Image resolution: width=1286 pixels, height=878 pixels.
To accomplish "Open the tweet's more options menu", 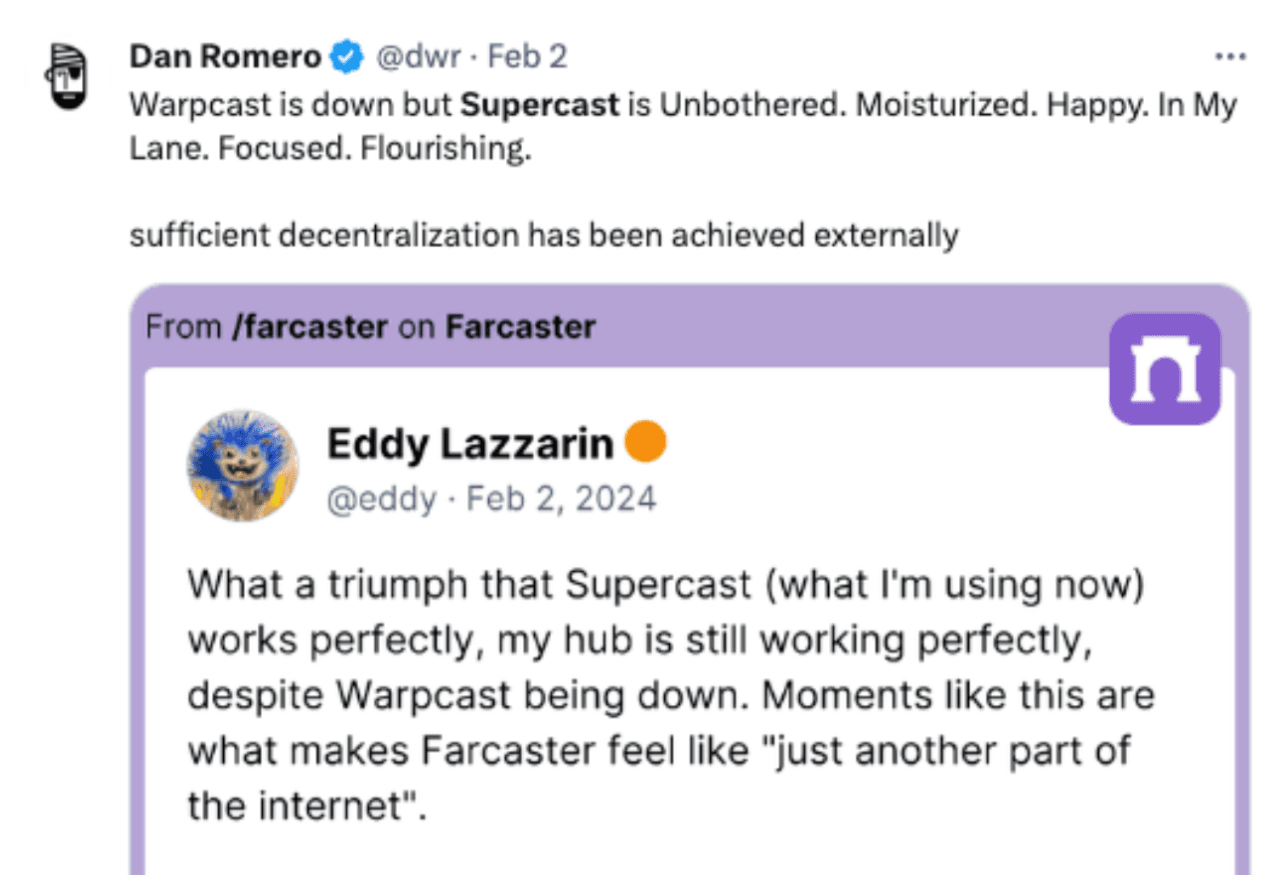I will (1229, 57).
